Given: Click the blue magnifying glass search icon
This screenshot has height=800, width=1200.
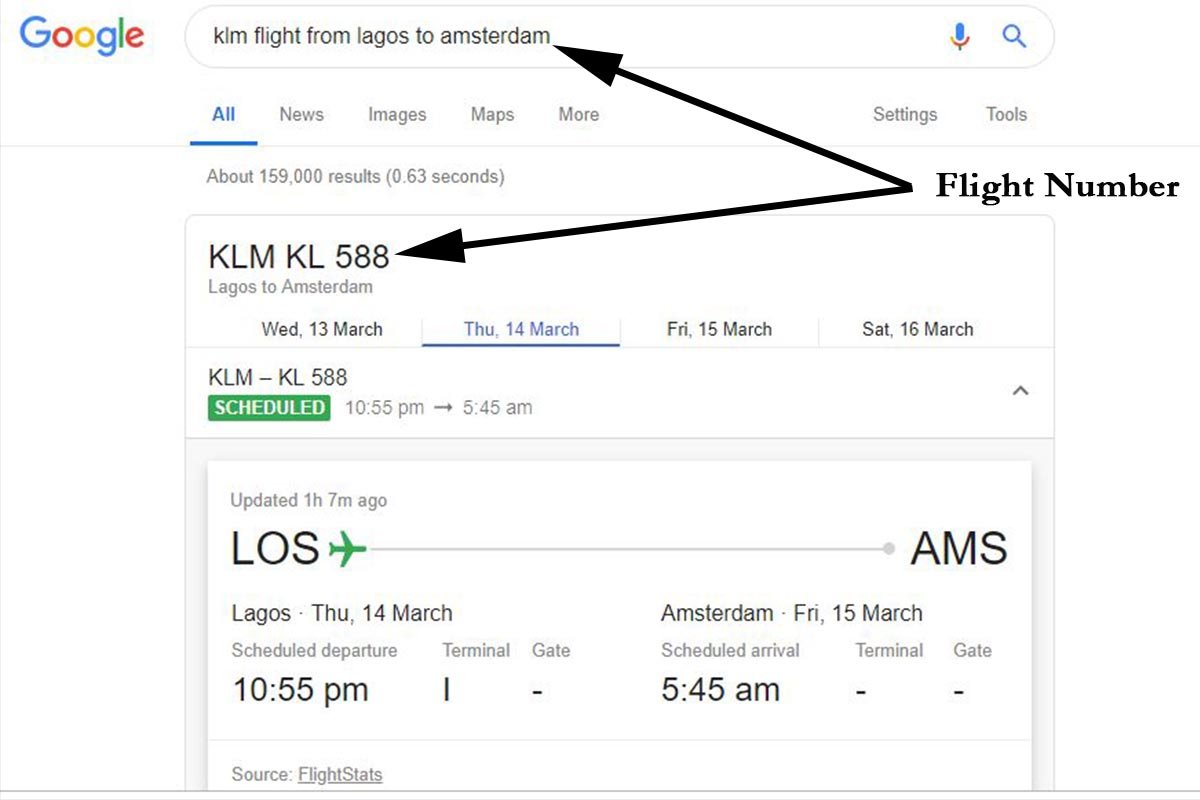Looking at the screenshot, I should point(1014,37).
